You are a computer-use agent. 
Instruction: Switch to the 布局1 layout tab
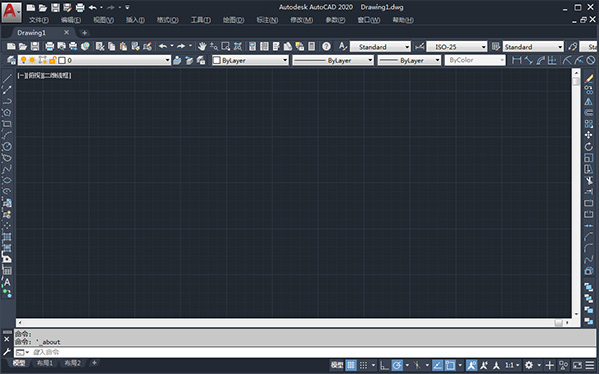coord(45,363)
